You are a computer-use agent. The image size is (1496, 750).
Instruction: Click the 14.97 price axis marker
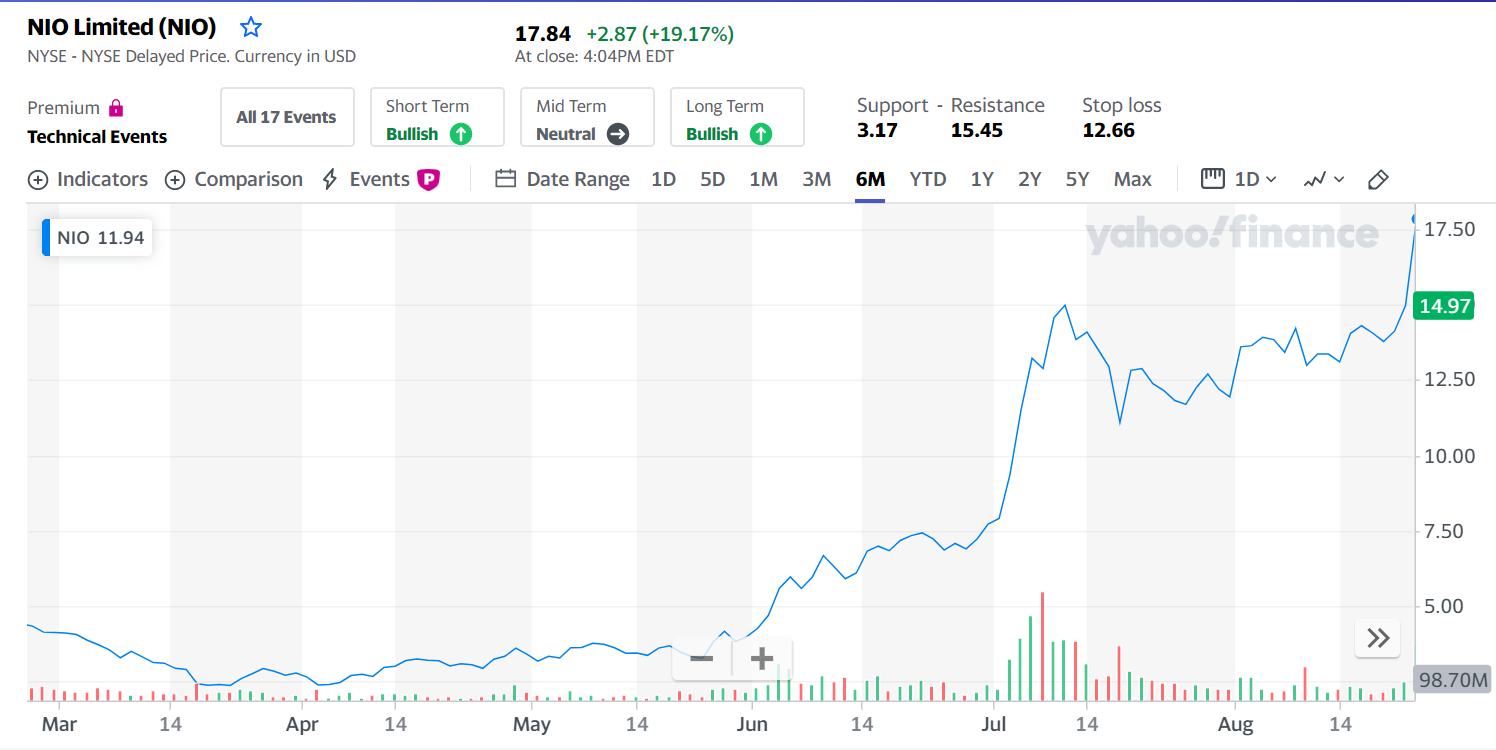coord(1445,306)
